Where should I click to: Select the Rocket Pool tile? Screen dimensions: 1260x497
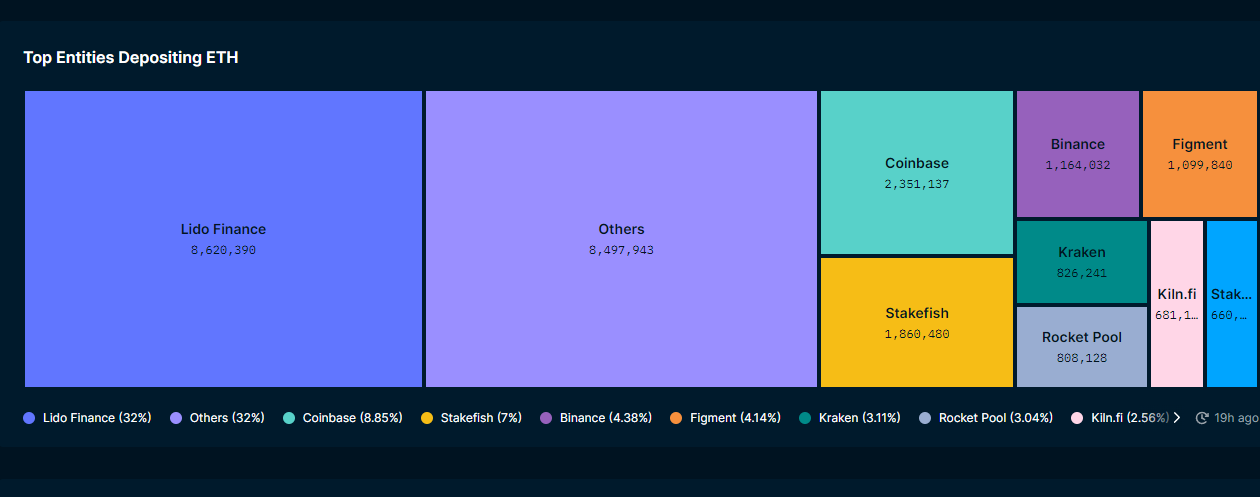tap(1082, 347)
